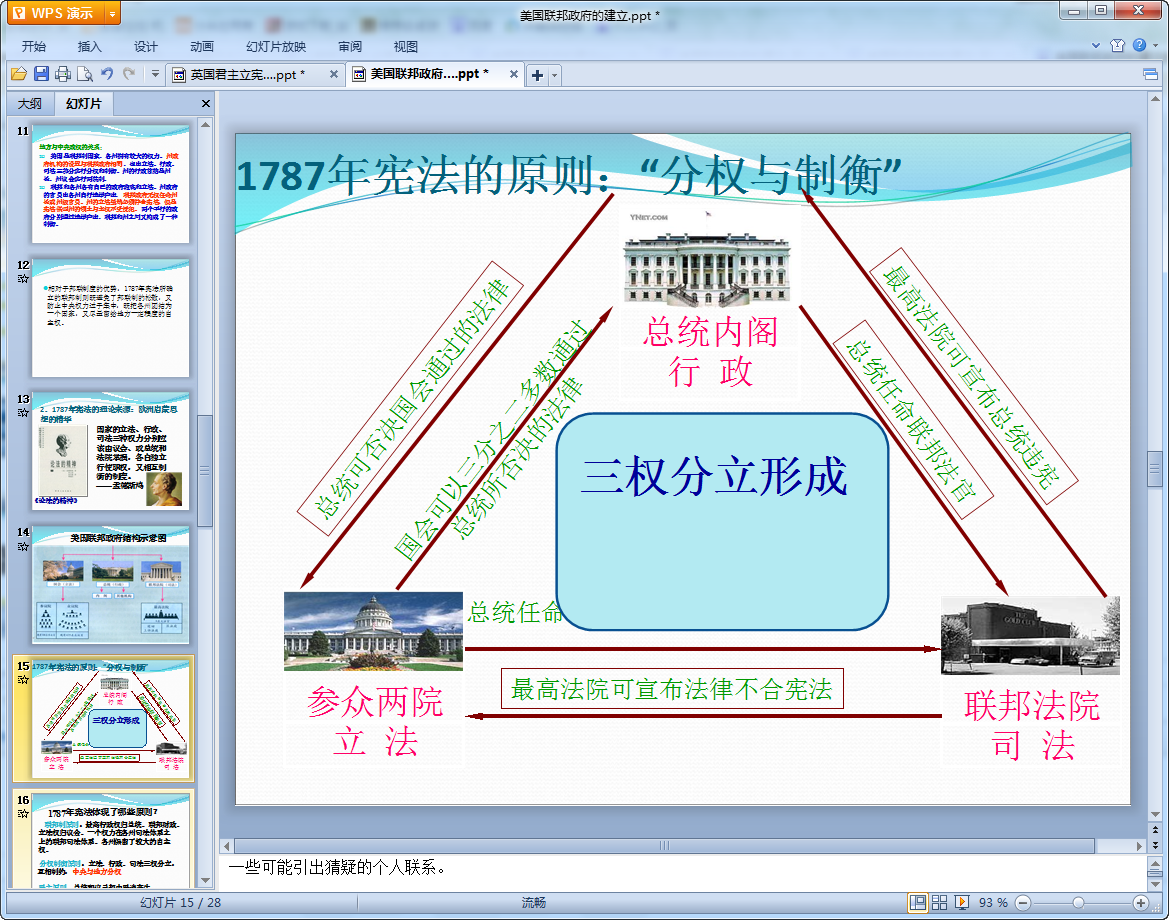This screenshot has width=1169, height=920.
Task: Switch to 大纲 outline pane tab
Action: tap(30, 104)
